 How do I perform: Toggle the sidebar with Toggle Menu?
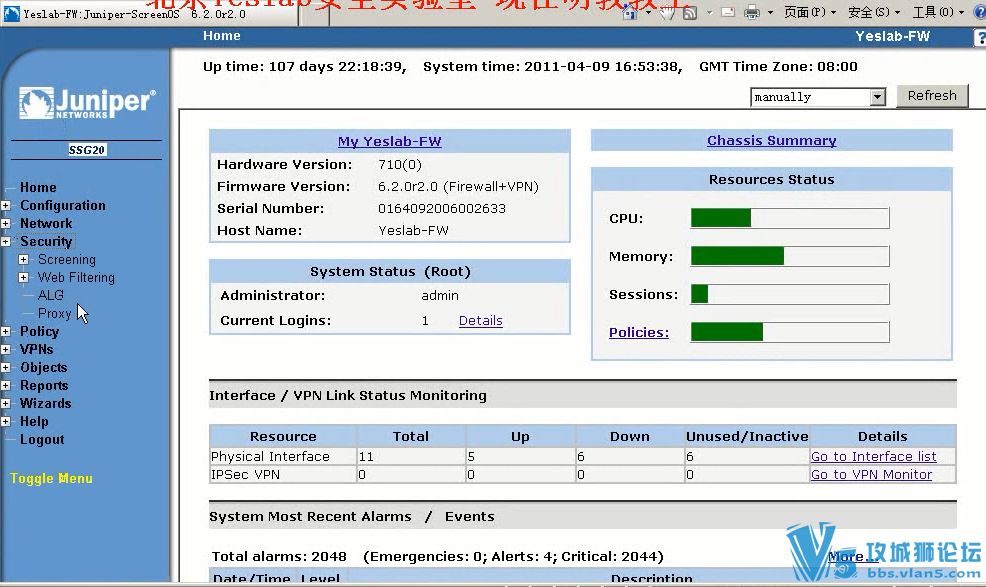click(x=51, y=478)
